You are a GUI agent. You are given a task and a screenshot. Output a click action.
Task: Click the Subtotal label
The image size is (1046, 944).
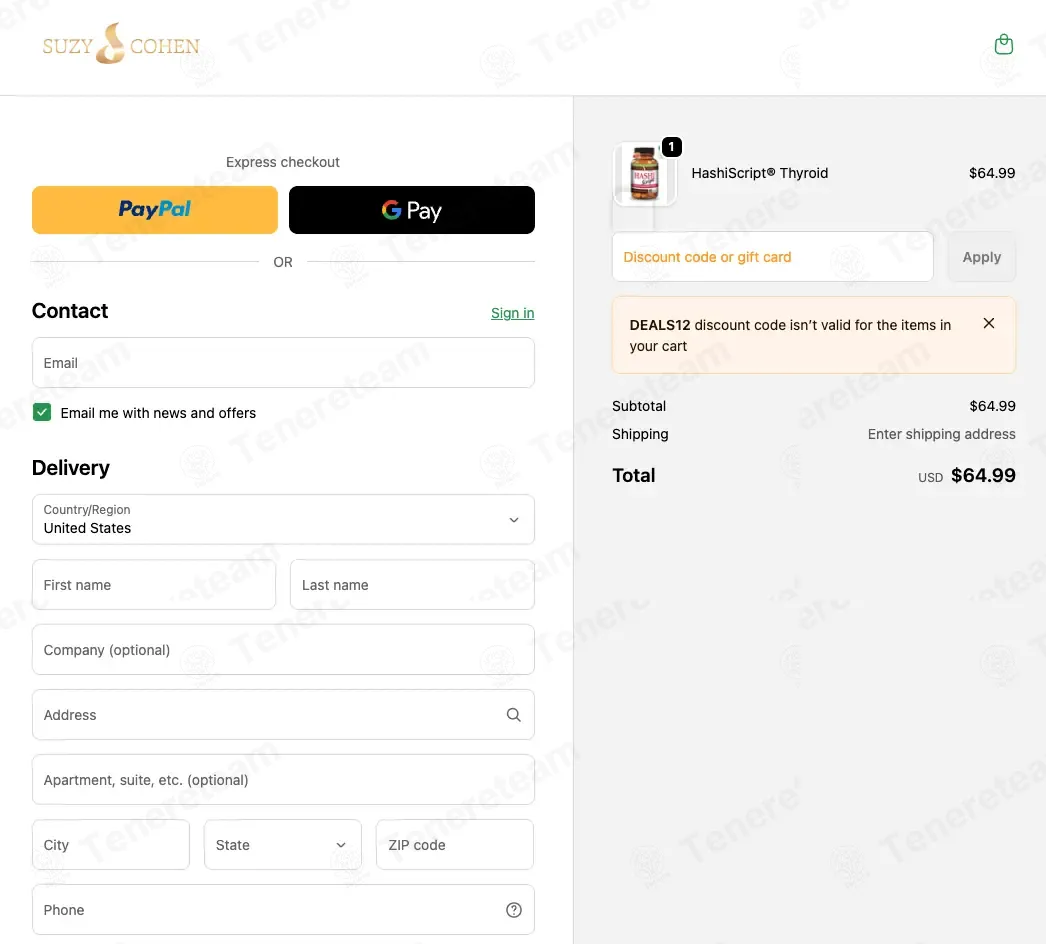click(x=639, y=406)
